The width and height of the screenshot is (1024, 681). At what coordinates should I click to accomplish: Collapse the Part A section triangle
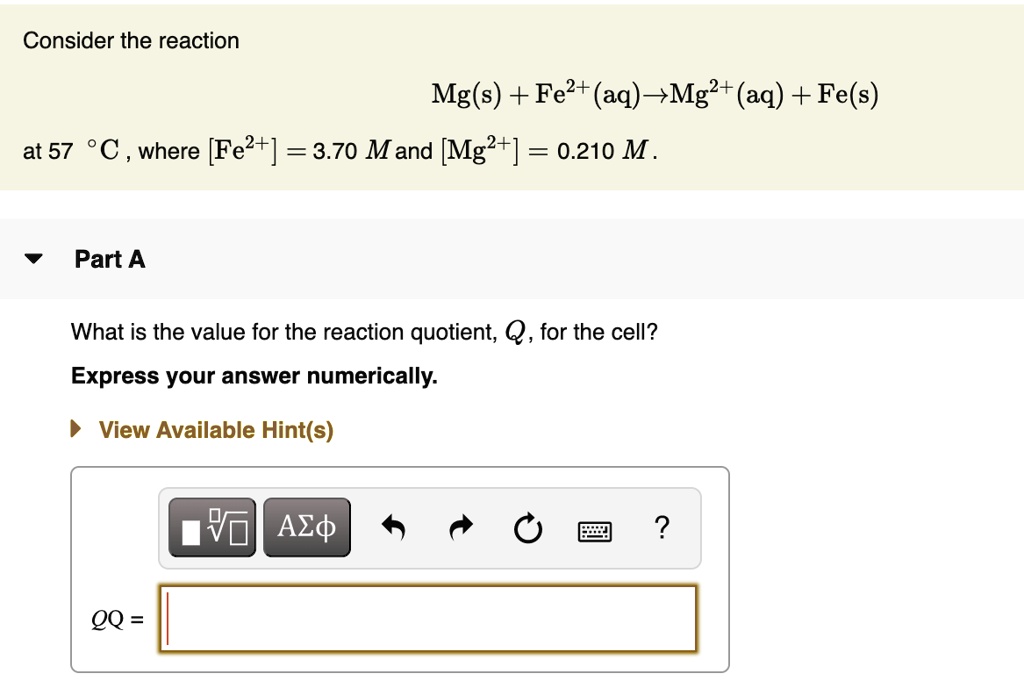[33, 258]
